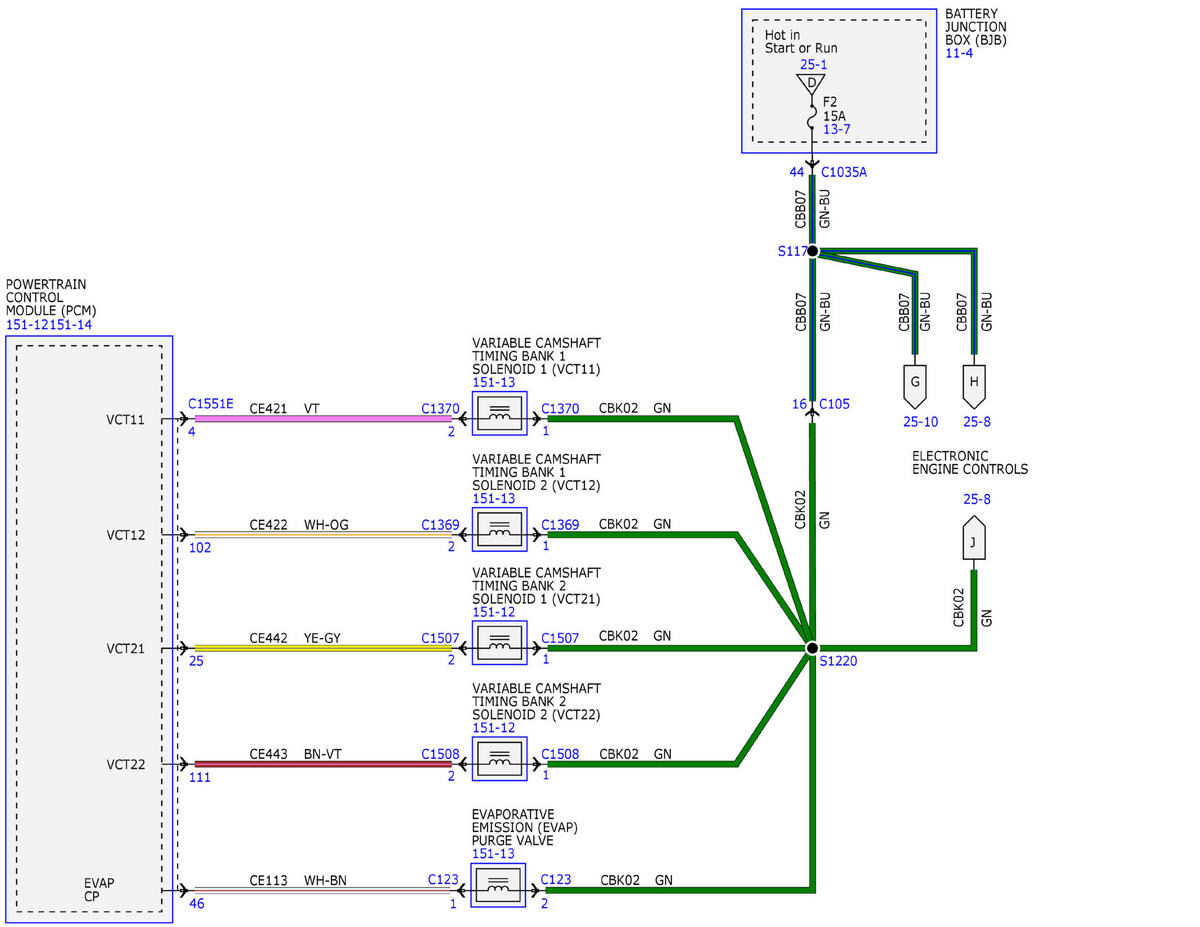The image size is (1200, 927).
Task: Click the VCT12 solenoid coil symbol
Action: pos(499,528)
